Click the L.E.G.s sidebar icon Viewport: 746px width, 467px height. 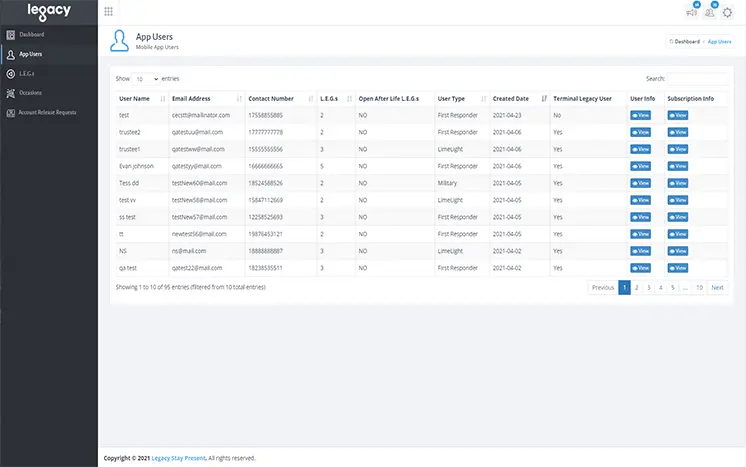tap(10, 73)
